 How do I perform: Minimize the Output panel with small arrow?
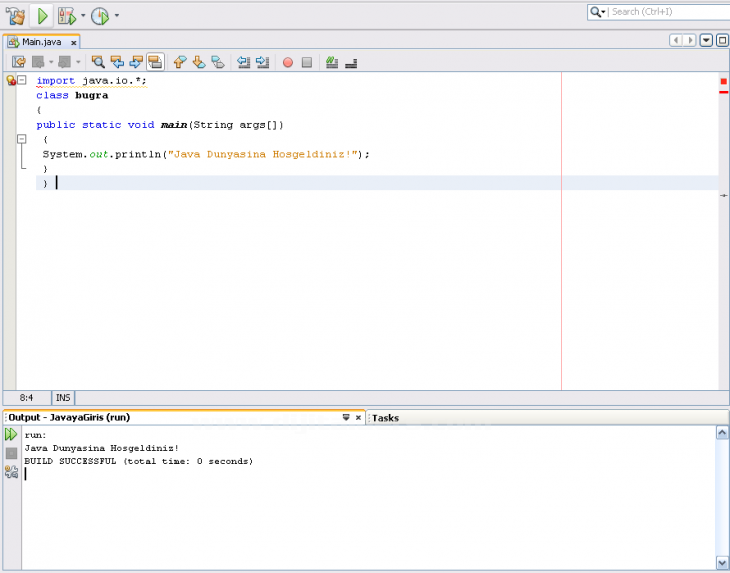coord(346,418)
